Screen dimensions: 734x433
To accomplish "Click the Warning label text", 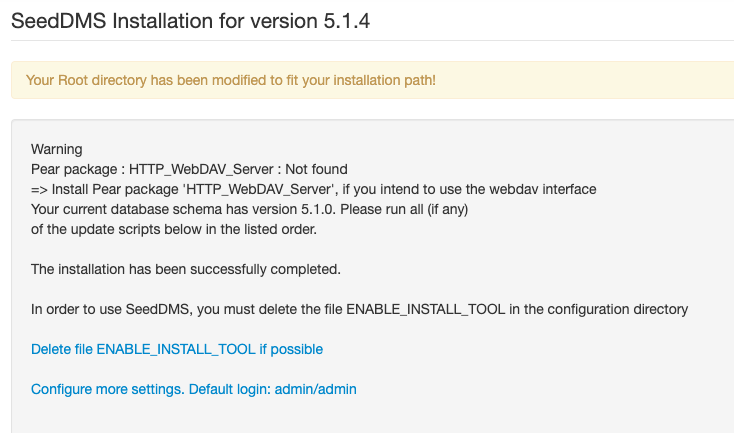I will click(x=56, y=149).
